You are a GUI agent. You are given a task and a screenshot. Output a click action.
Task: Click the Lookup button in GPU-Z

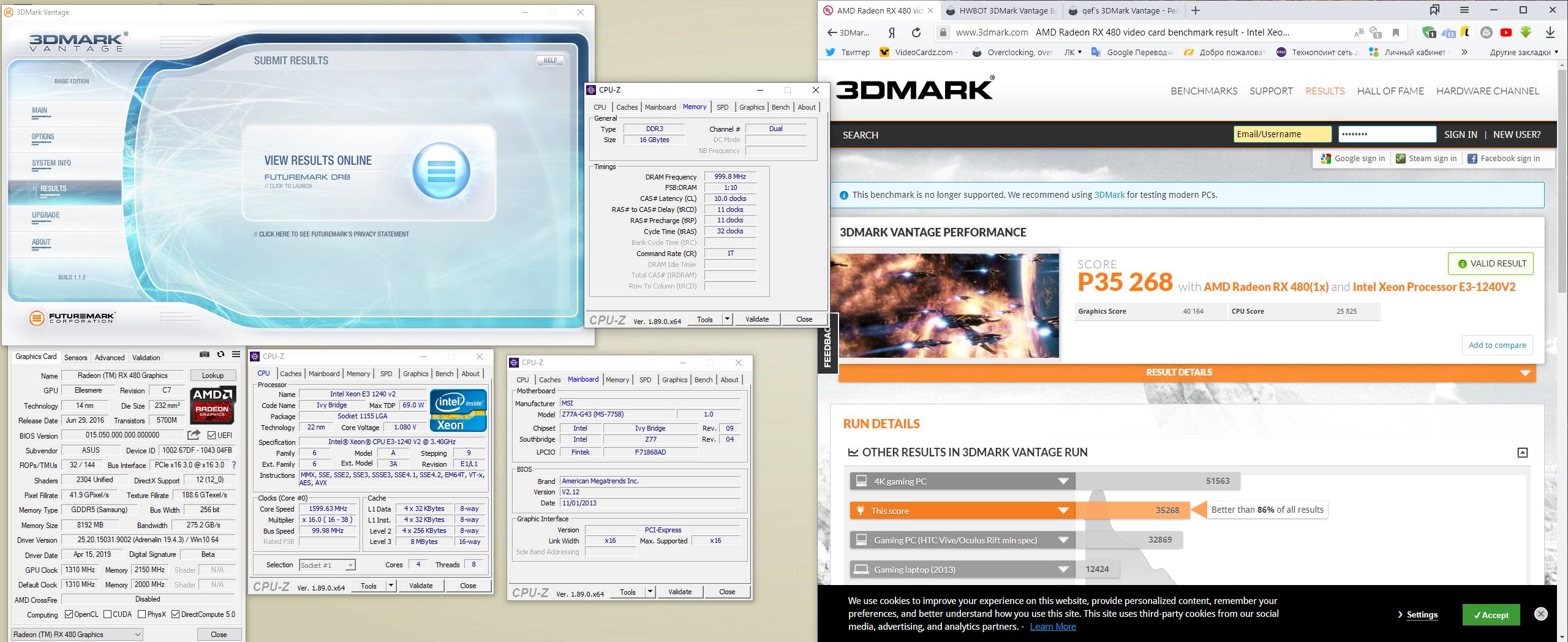pyautogui.click(x=213, y=376)
